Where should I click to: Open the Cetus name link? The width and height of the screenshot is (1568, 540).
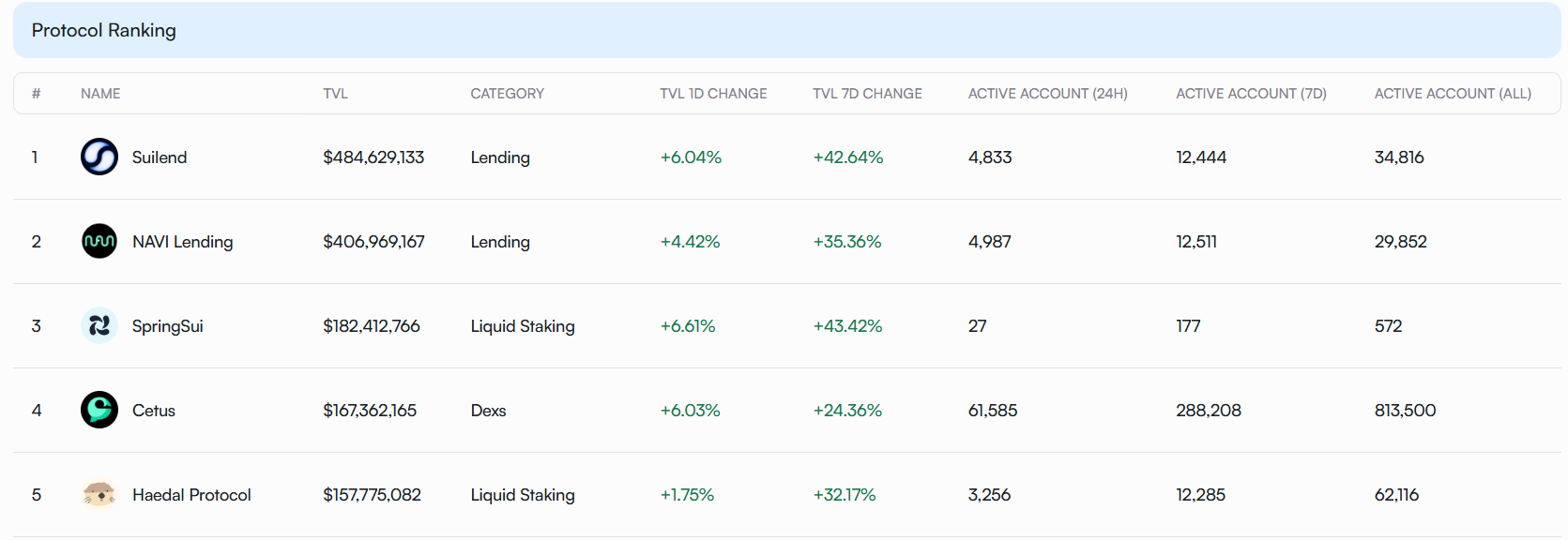154,411
